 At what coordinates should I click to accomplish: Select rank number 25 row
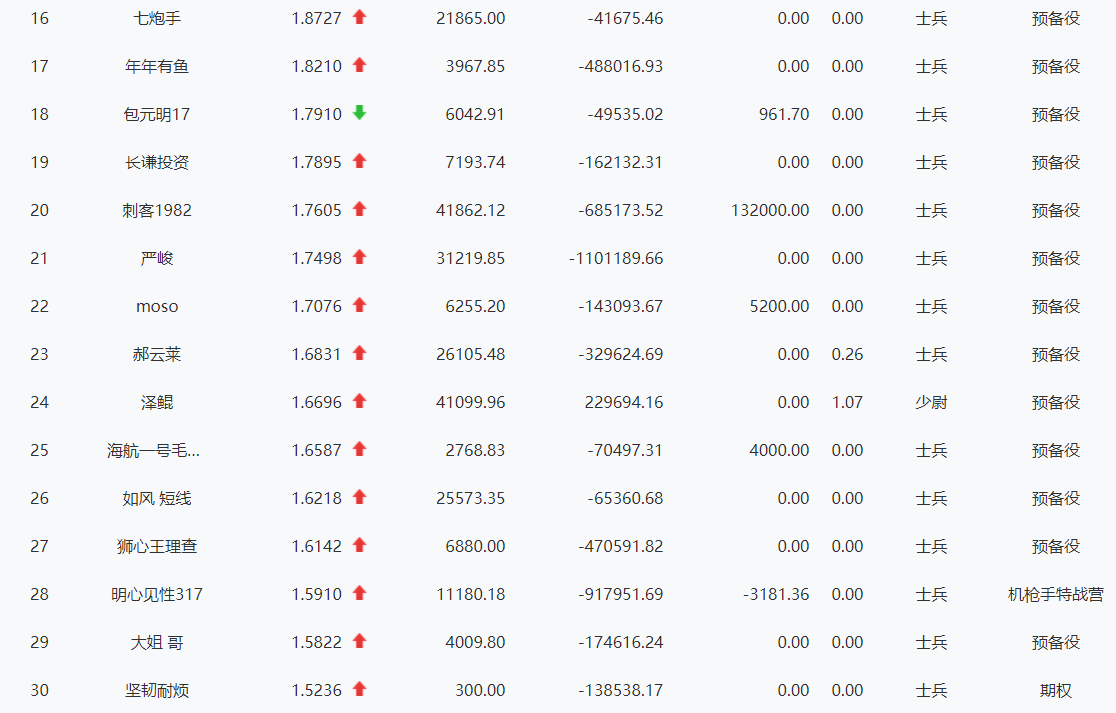(x=39, y=450)
